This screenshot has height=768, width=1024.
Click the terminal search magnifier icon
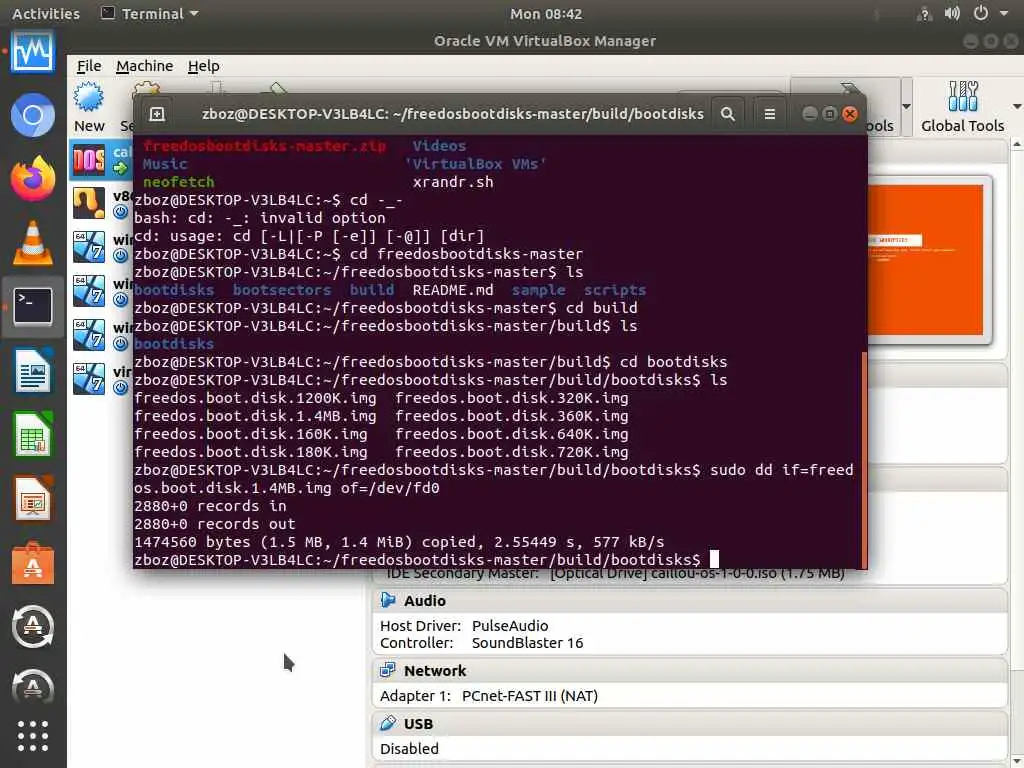(x=728, y=114)
